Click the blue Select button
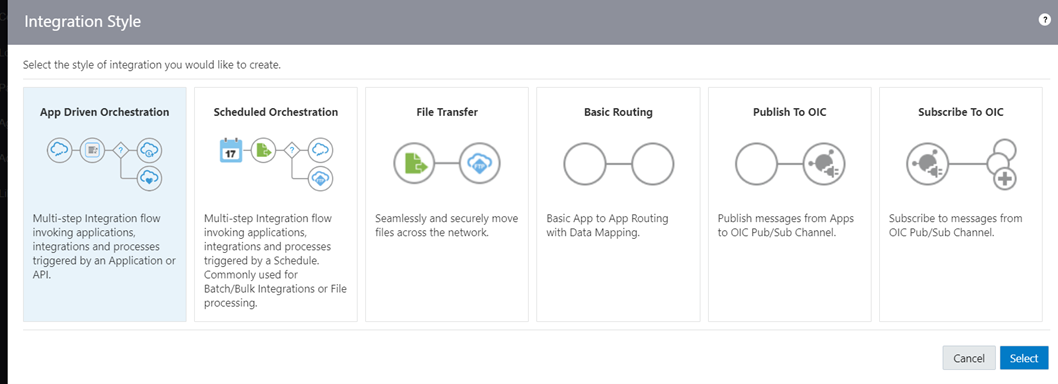The image size is (1058, 384). click(x=1024, y=358)
